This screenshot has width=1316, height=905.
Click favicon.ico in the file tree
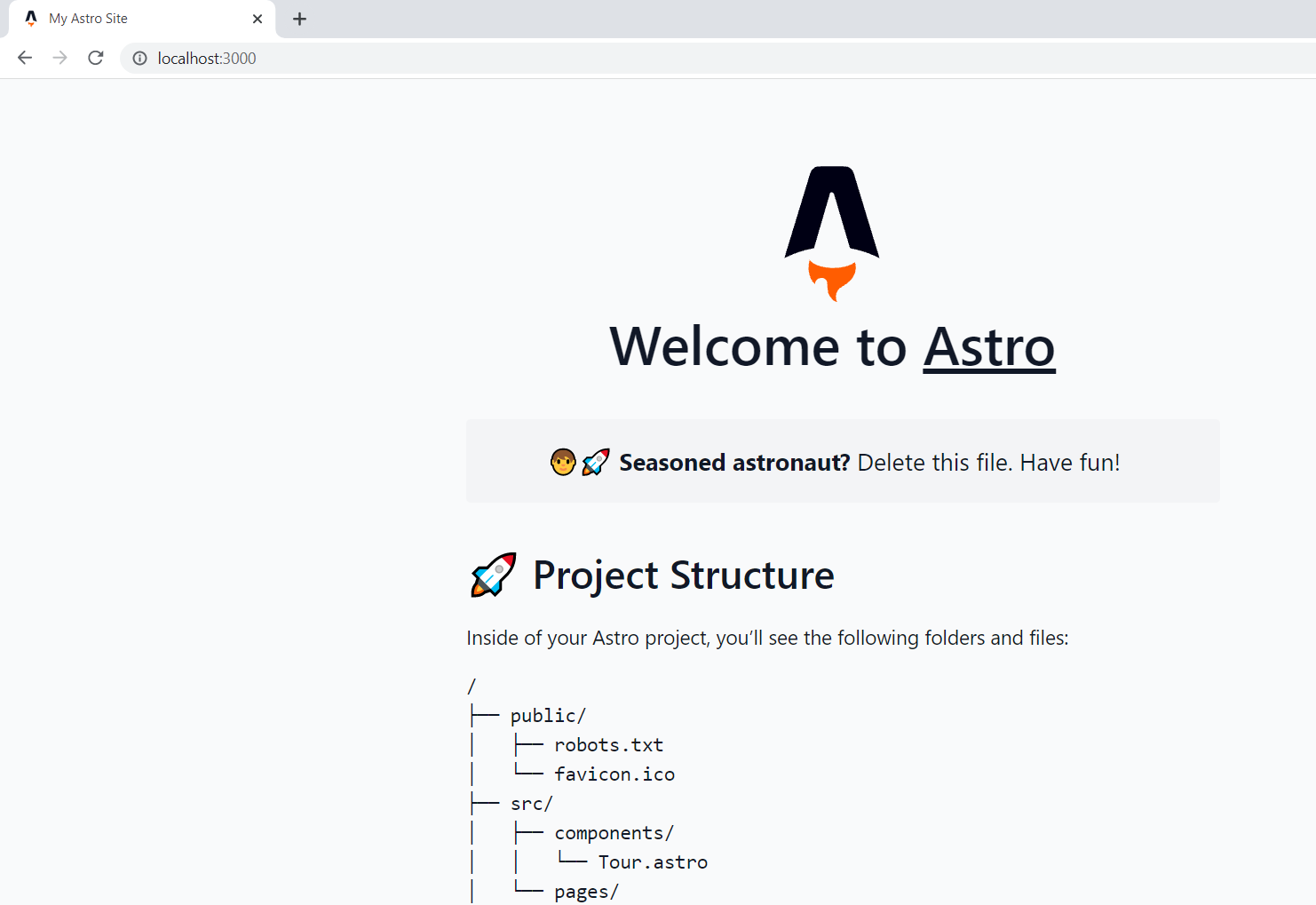coord(614,774)
